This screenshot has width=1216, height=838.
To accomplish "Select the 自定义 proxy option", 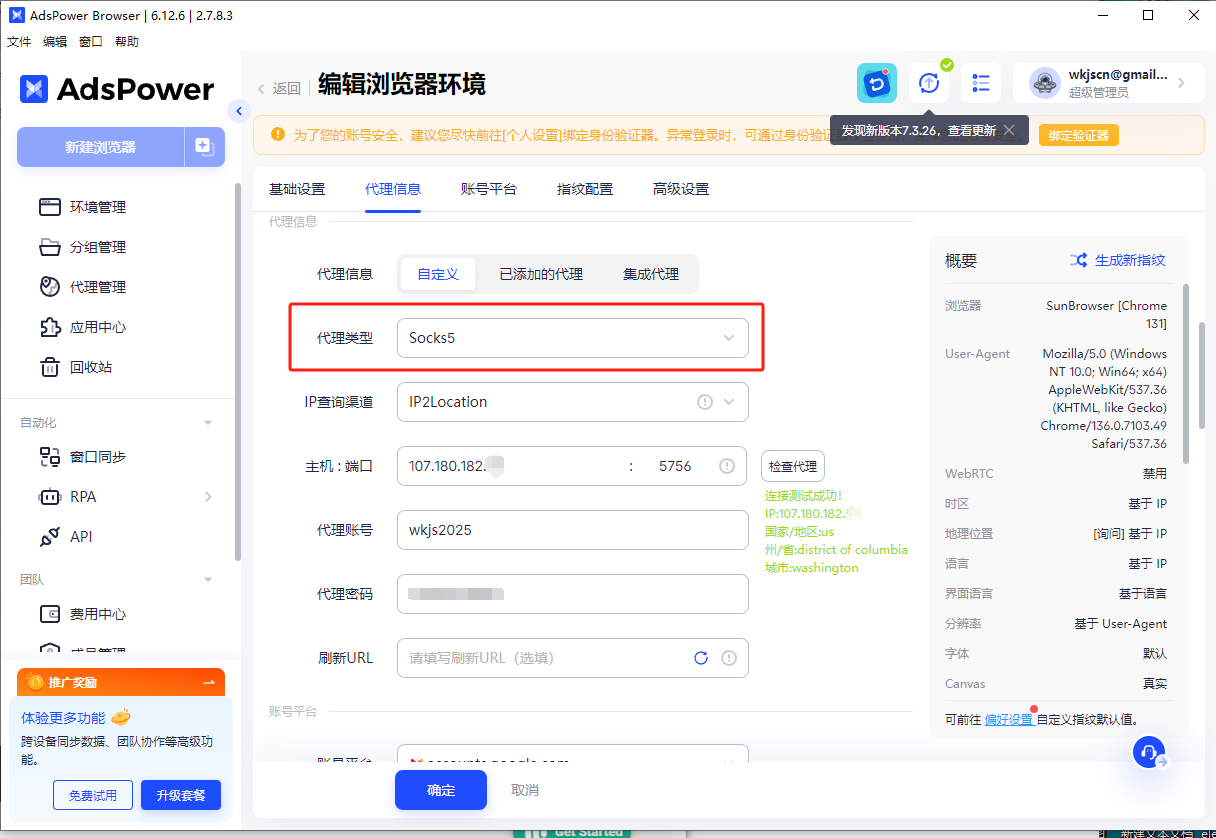I will click(438, 274).
